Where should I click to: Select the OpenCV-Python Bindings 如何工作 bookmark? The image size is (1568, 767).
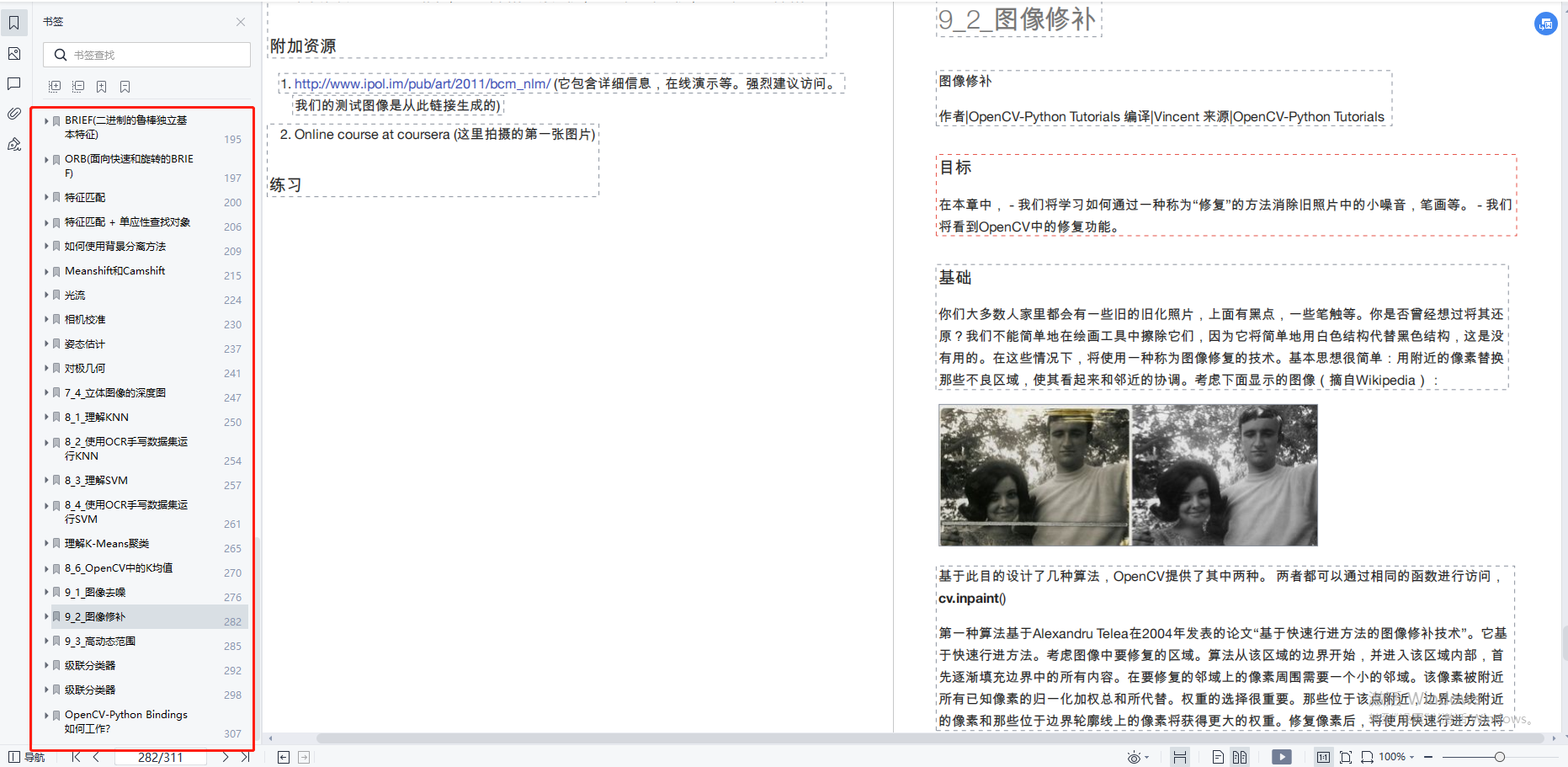pos(126,722)
